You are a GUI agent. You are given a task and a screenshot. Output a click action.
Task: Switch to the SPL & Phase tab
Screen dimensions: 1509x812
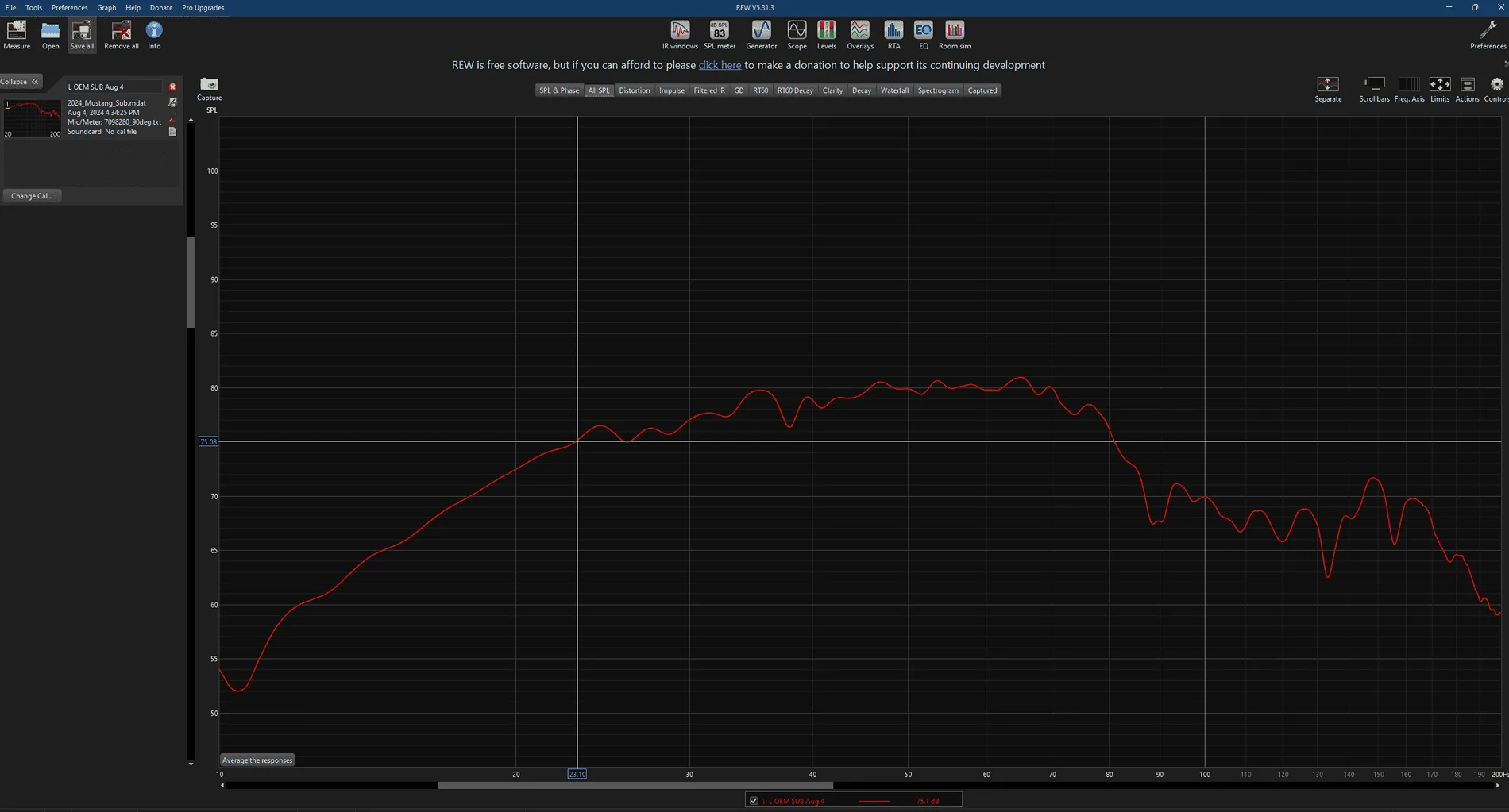559,90
